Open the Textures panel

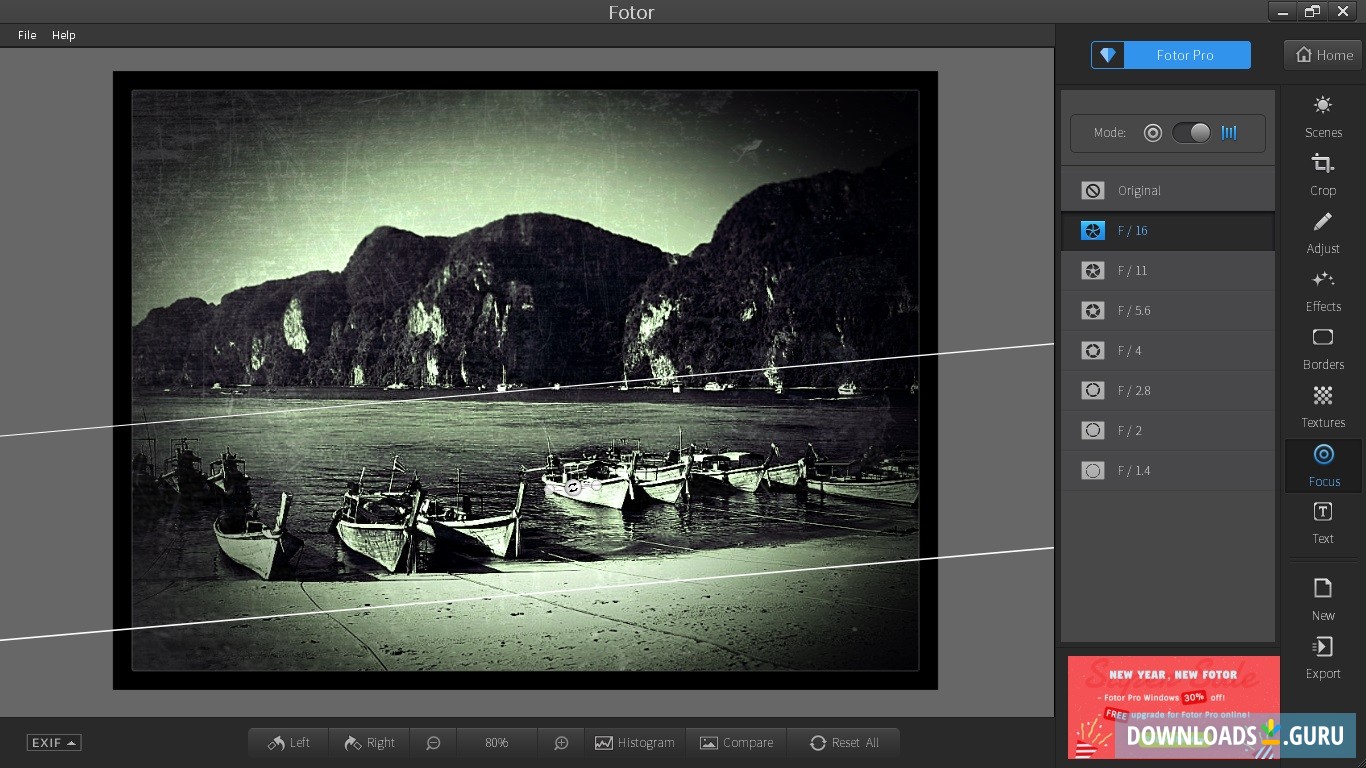tap(1322, 406)
